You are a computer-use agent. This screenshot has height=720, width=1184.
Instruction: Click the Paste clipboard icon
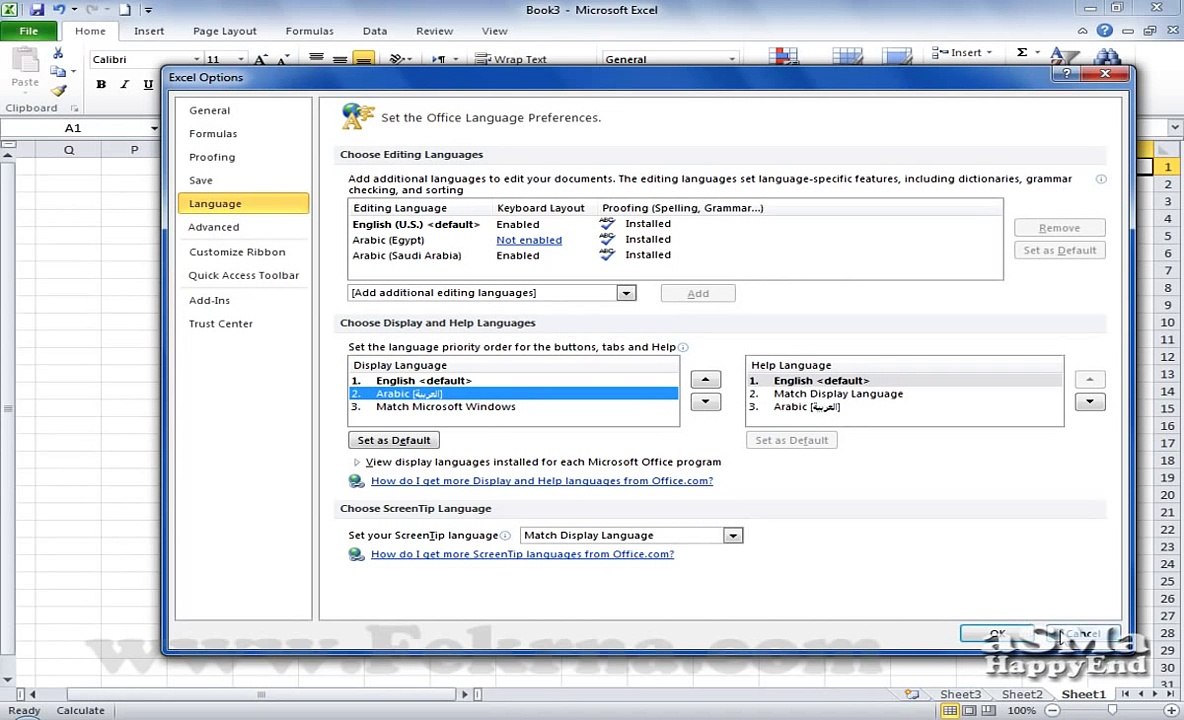25,60
